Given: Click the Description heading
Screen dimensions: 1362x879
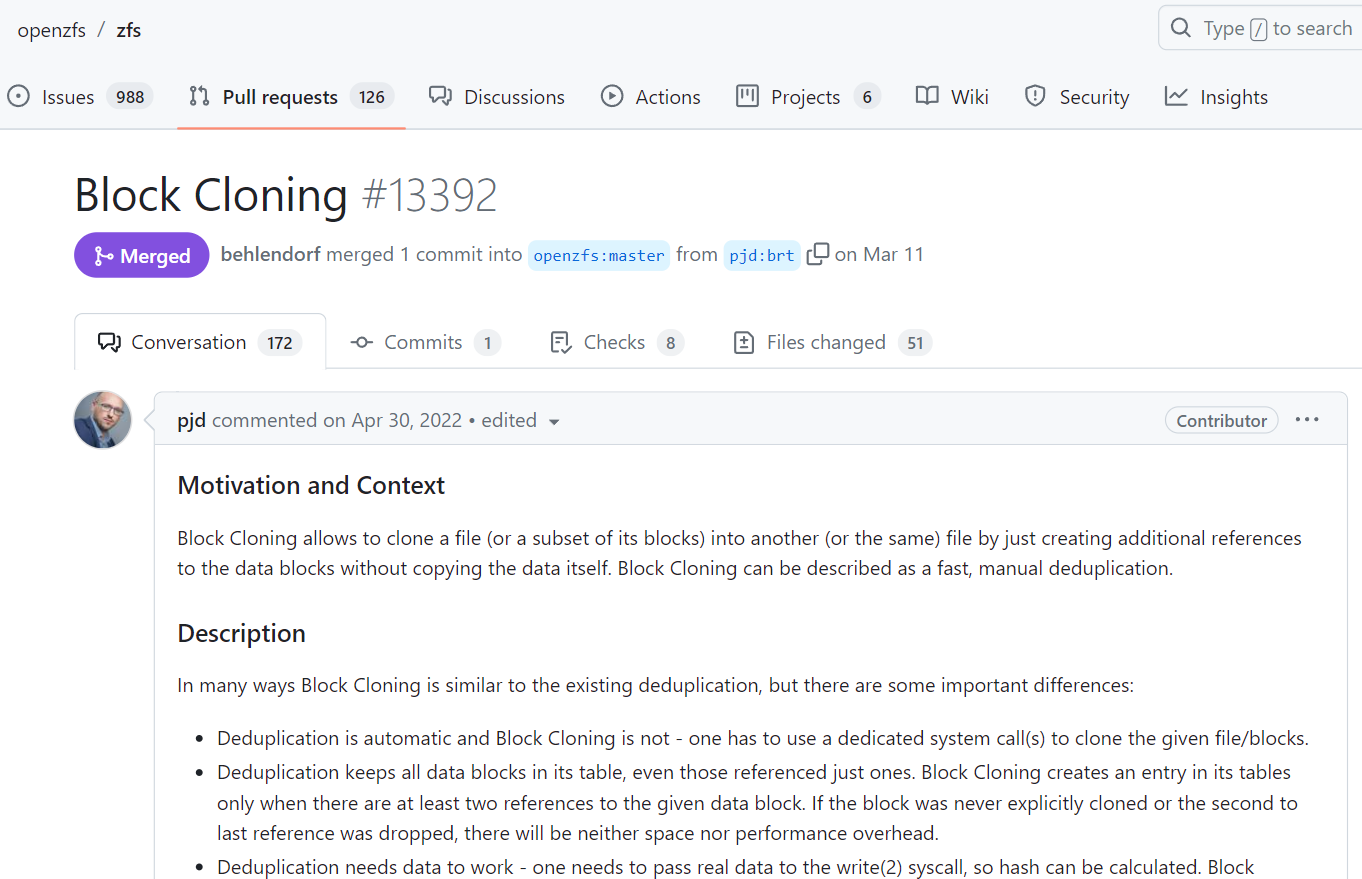Looking at the screenshot, I should 242,634.
